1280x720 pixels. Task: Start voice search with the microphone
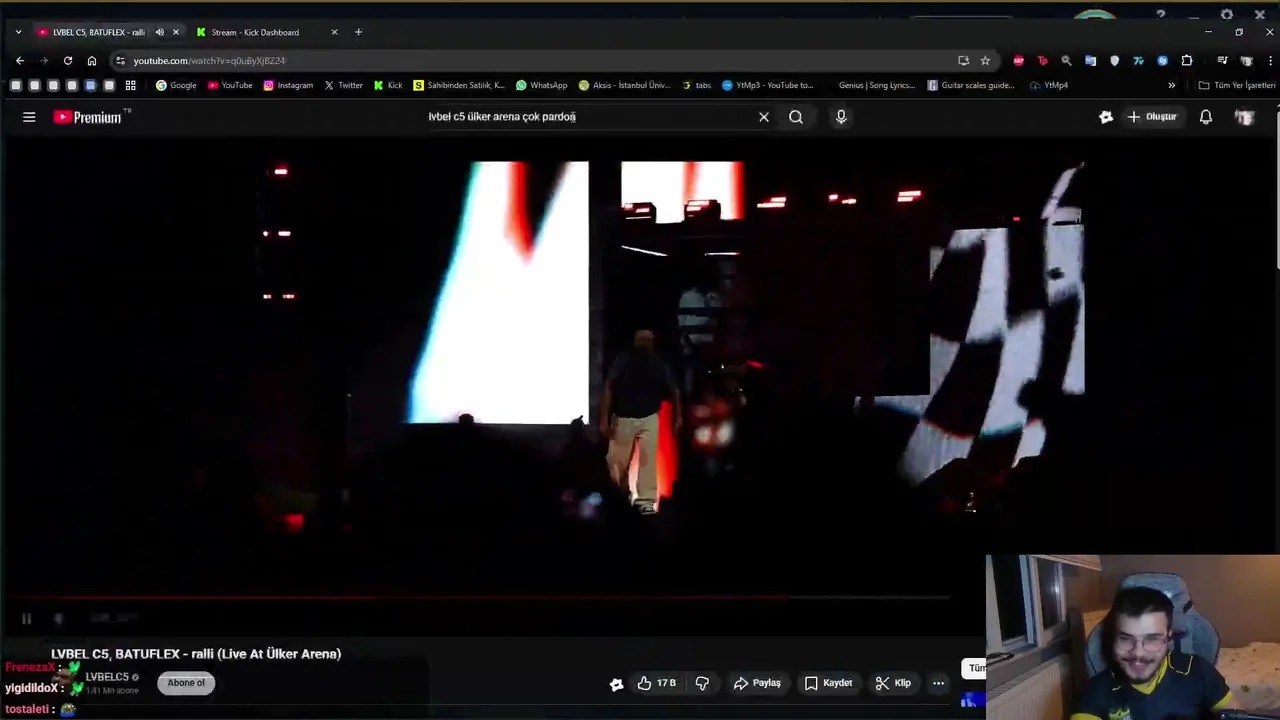pos(841,117)
